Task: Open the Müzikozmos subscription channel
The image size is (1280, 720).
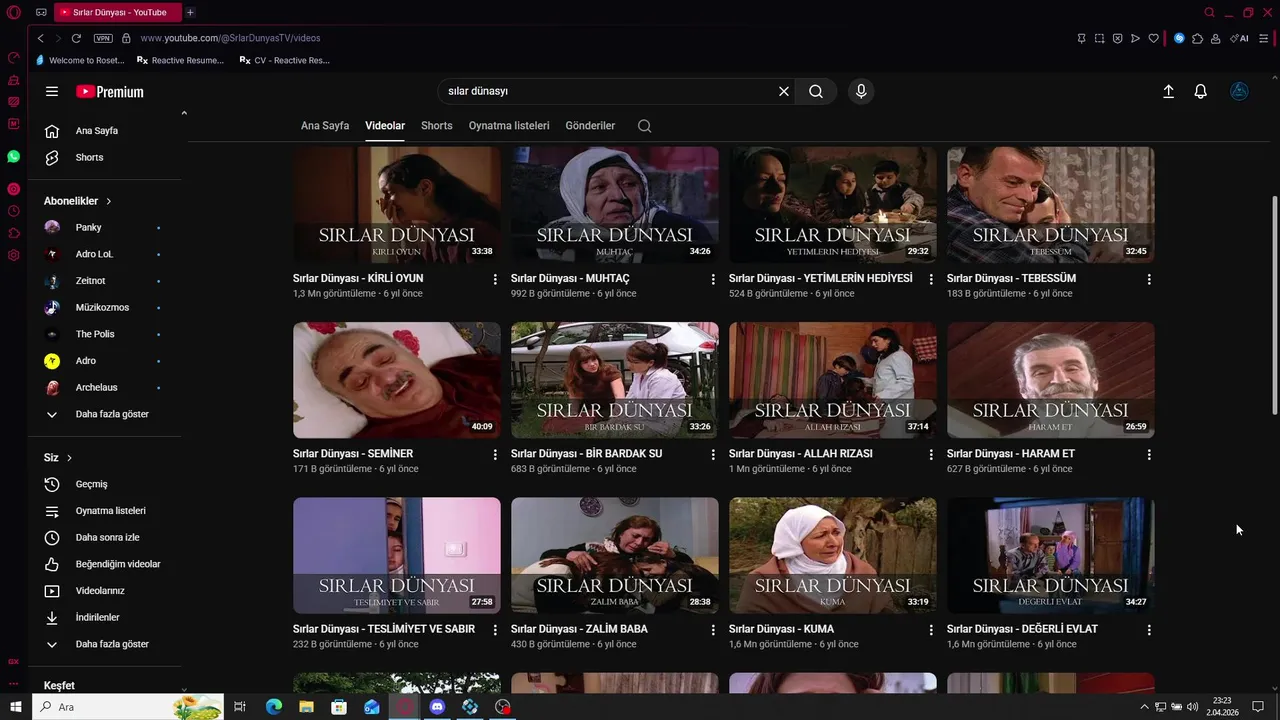Action: [105, 308]
